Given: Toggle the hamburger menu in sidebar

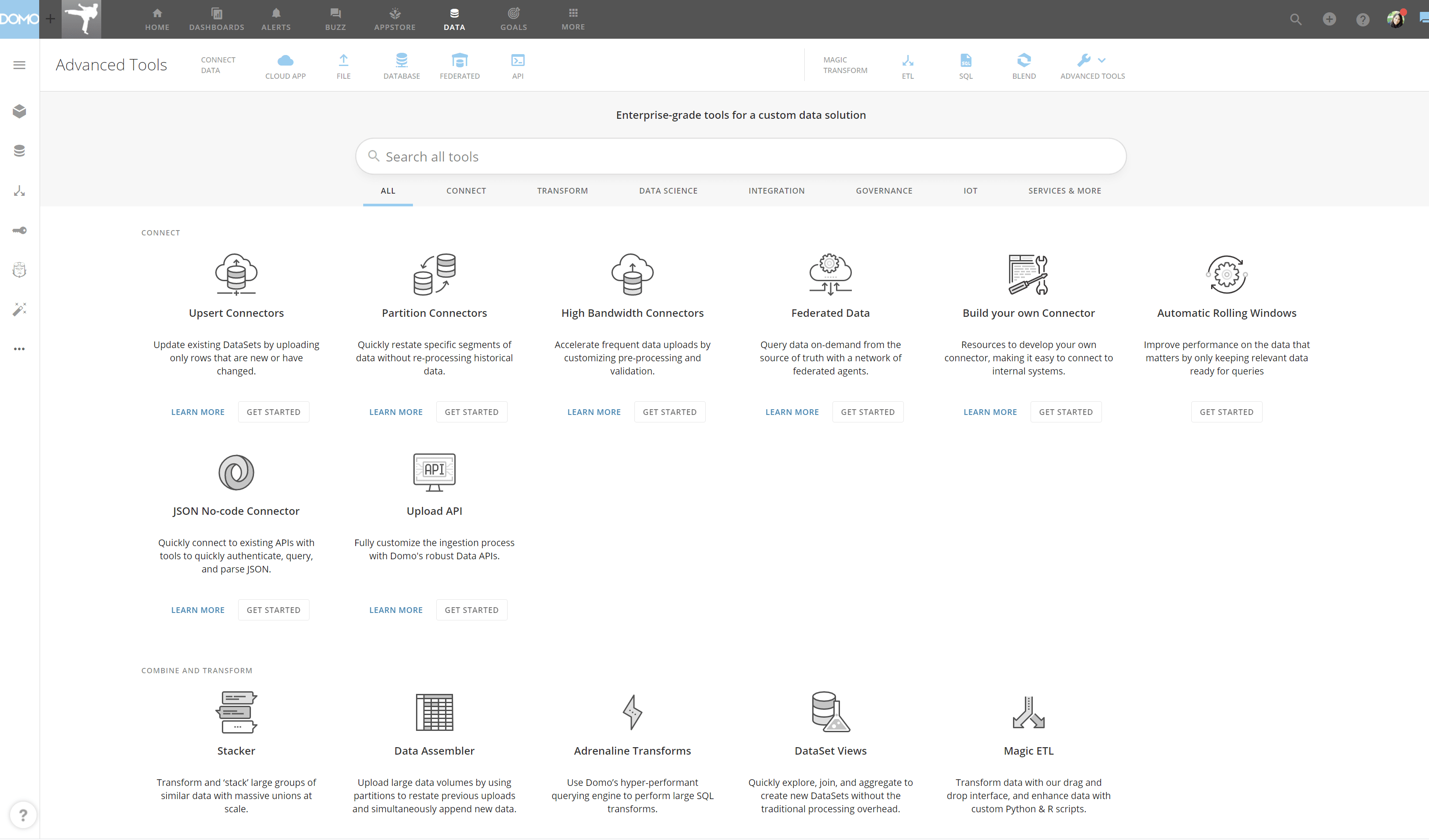Looking at the screenshot, I should 19,65.
